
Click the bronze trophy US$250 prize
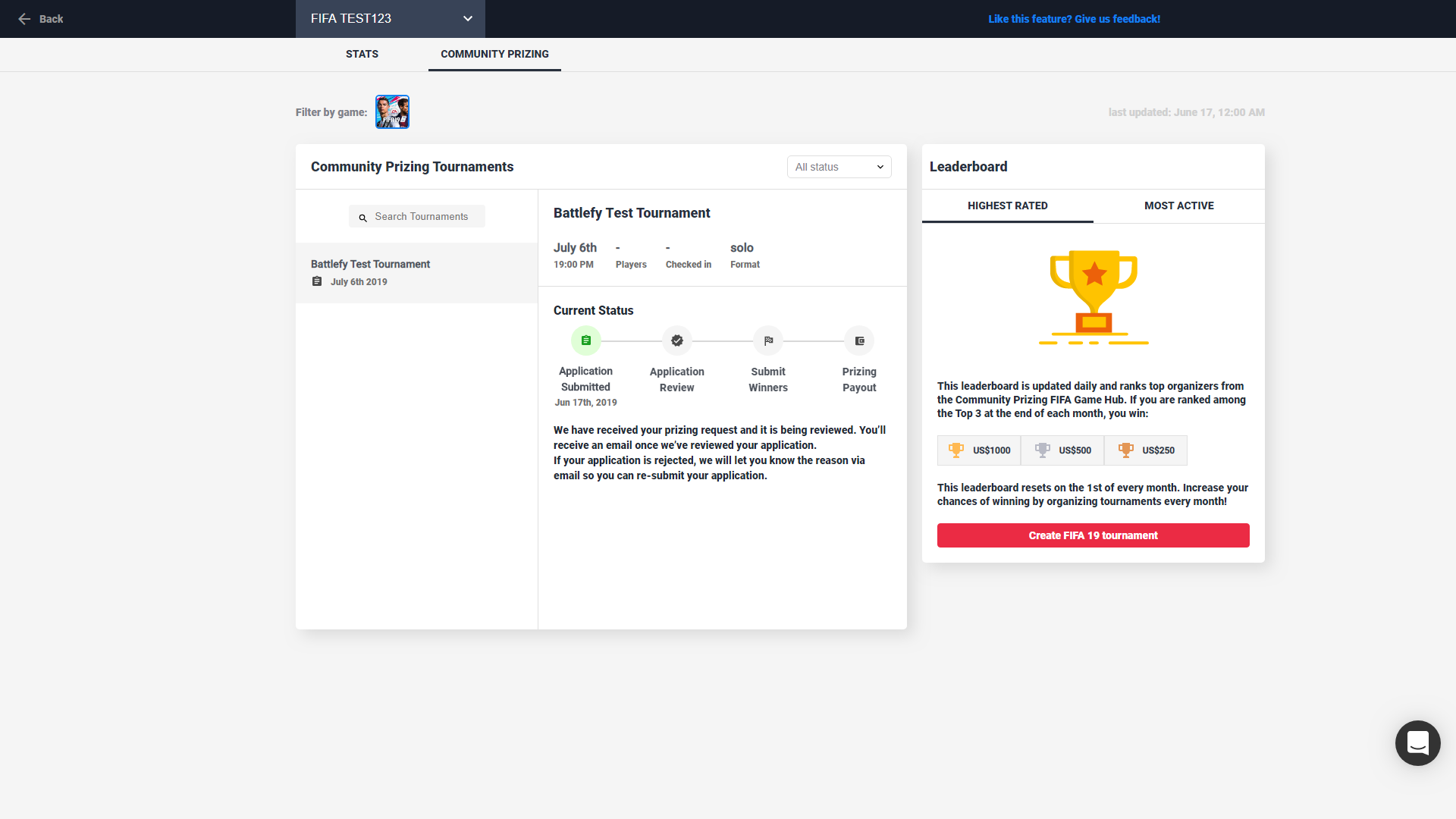coord(1146,450)
